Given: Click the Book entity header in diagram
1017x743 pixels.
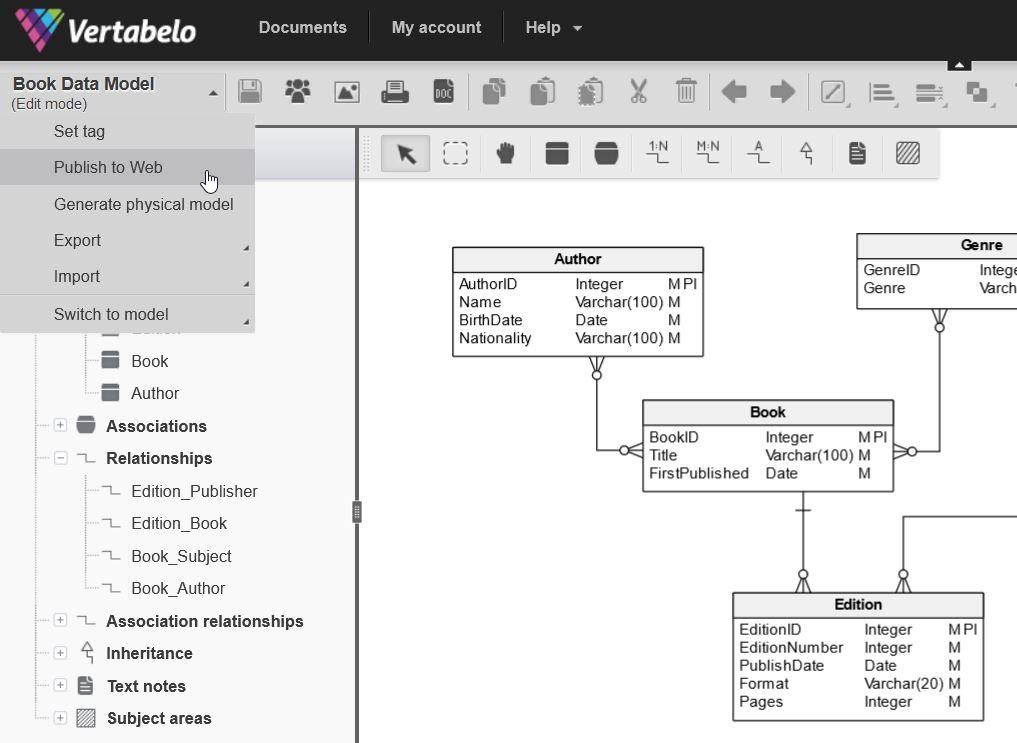Looking at the screenshot, I should tap(767, 412).
